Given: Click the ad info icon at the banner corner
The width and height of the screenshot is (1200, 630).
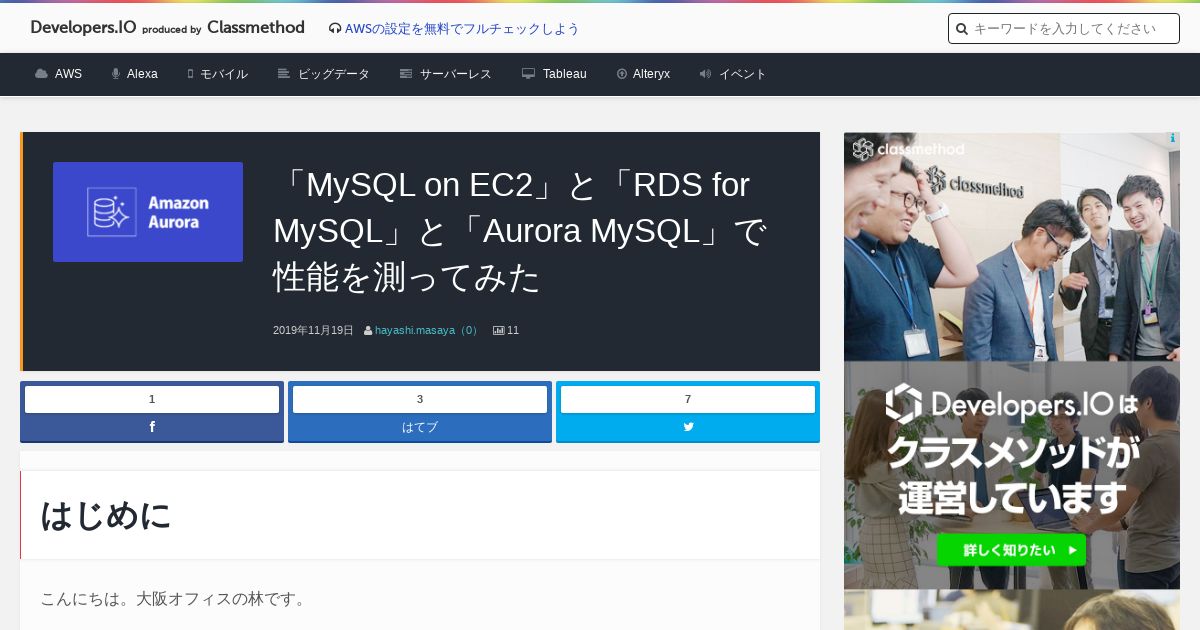Looking at the screenshot, I should (x=1173, y=139).
